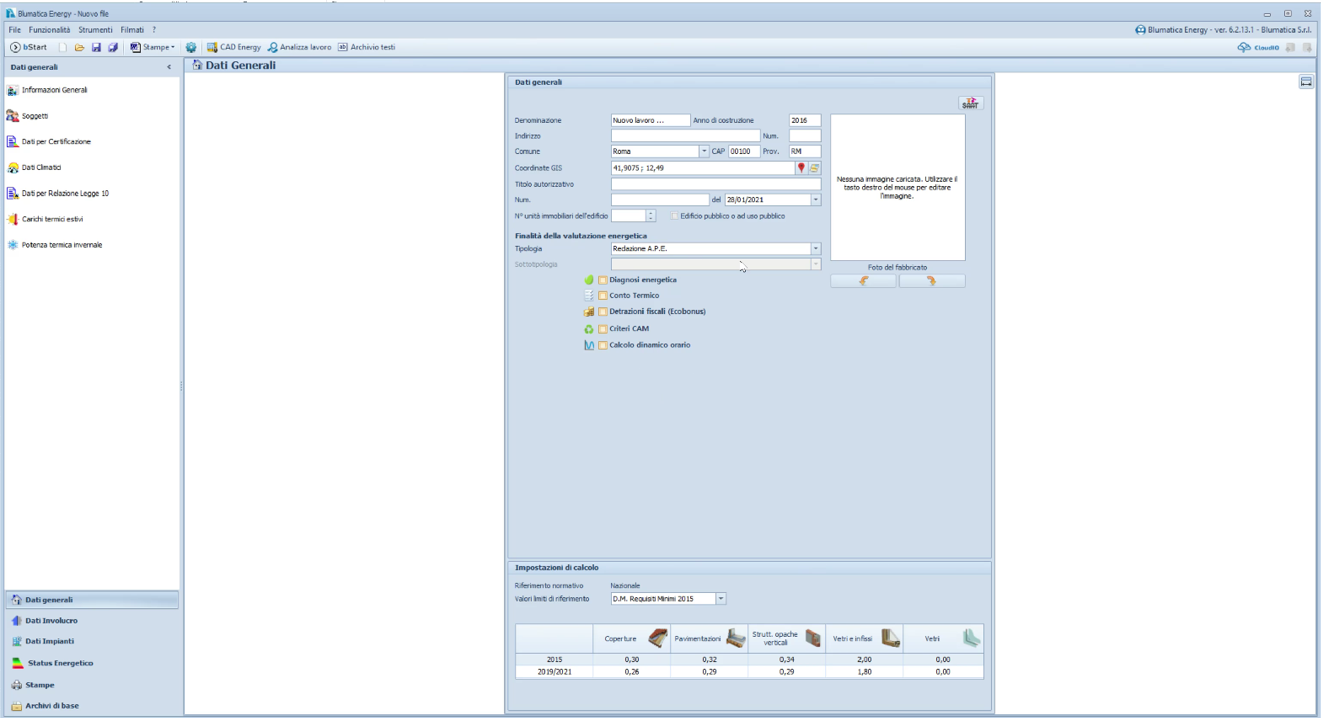This screenshot has width=1321, height=718.
Task: Click the Titolo autorizzativo field
Action: coord(715,184)
